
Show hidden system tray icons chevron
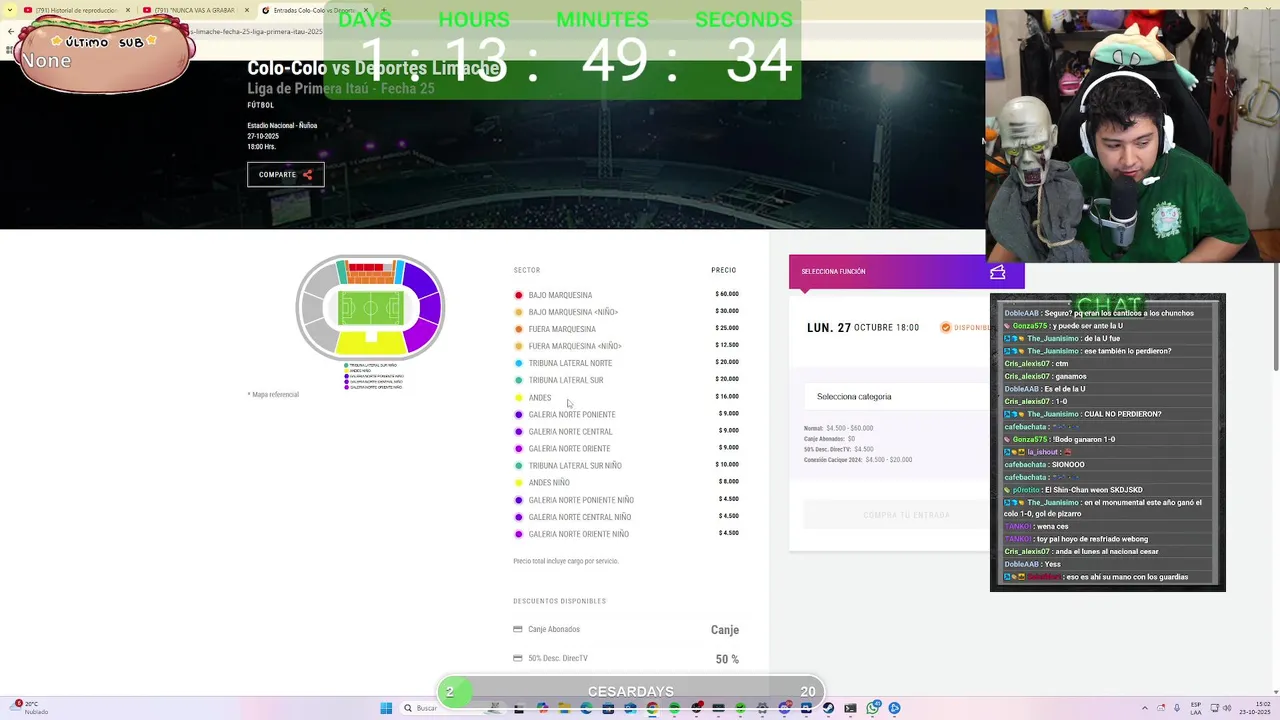1145,708
